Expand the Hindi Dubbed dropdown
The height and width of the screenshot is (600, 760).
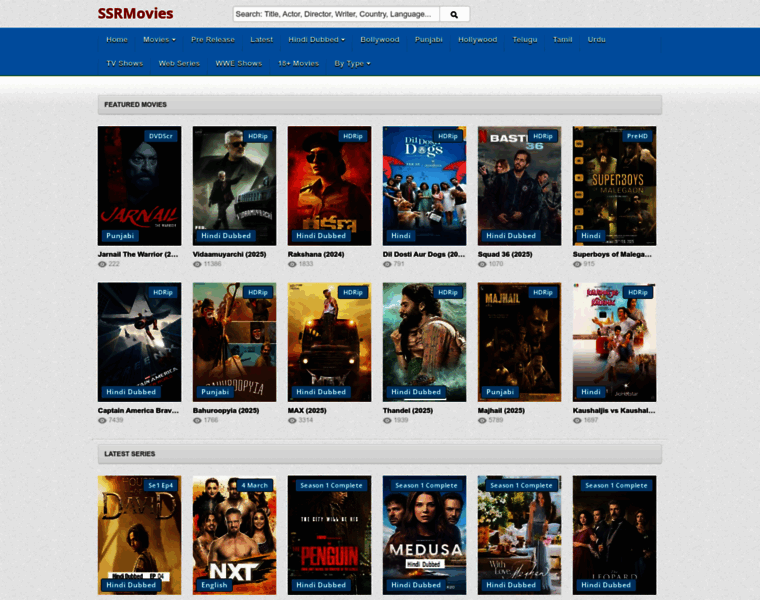(317, 40)
